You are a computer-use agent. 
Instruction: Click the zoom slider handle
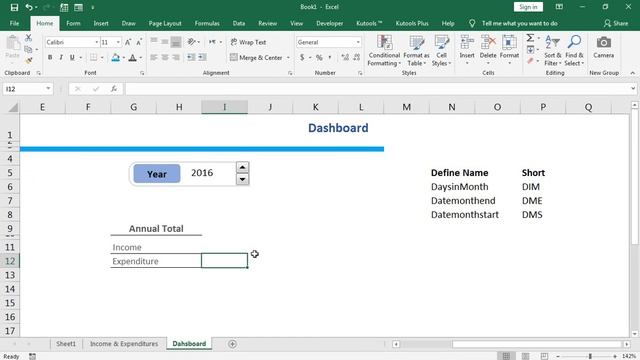coord(590,356)
